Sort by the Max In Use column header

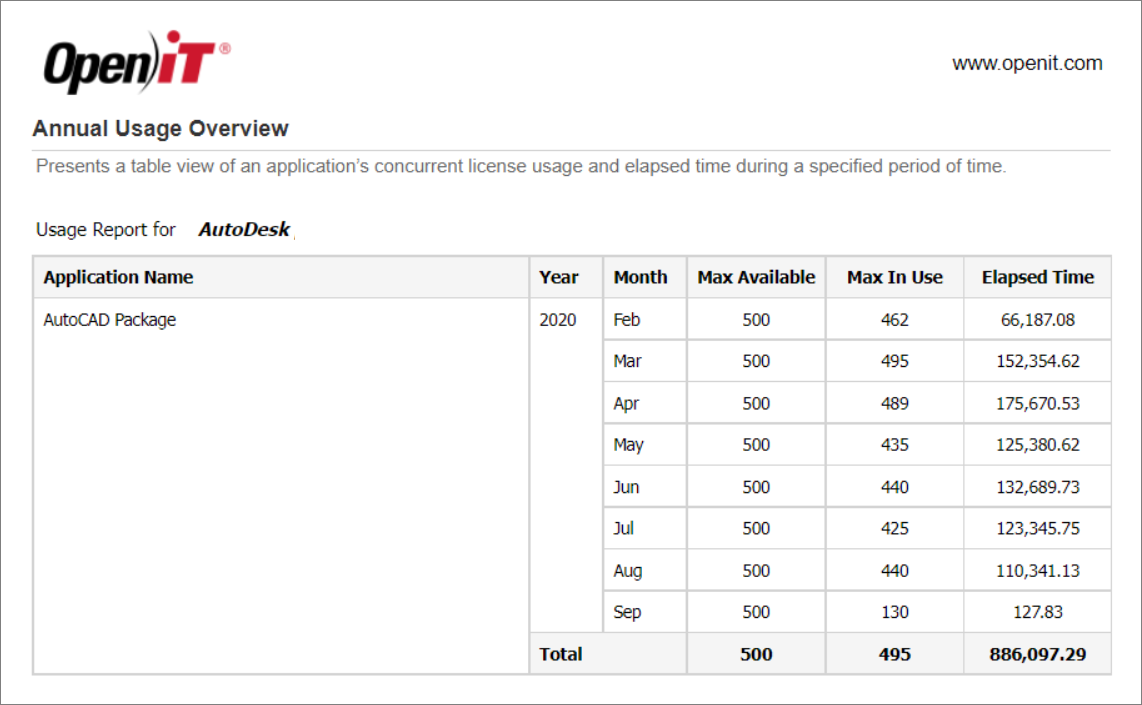point(893,277)
